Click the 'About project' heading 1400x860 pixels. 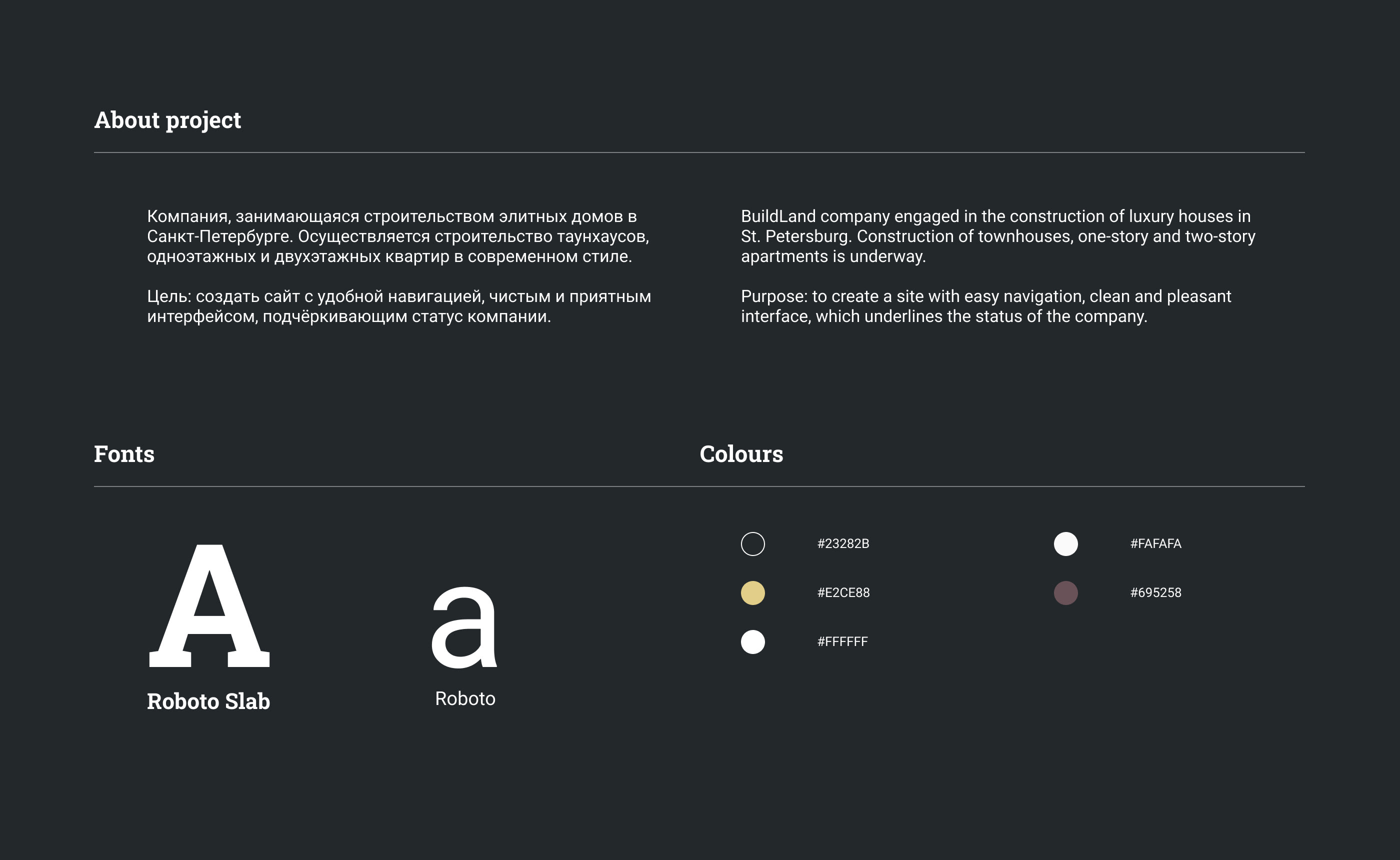pos(167,120)
